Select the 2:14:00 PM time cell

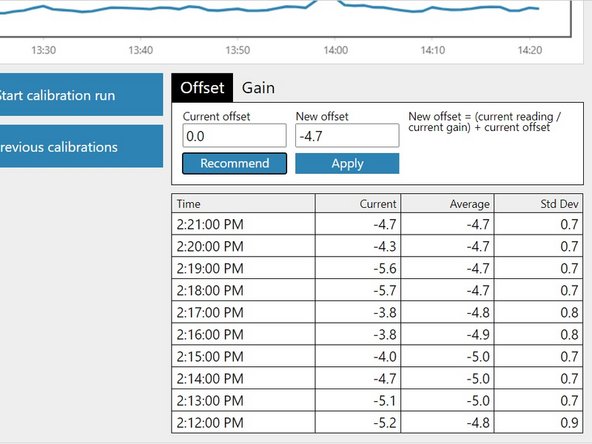[x=243, y=378]
